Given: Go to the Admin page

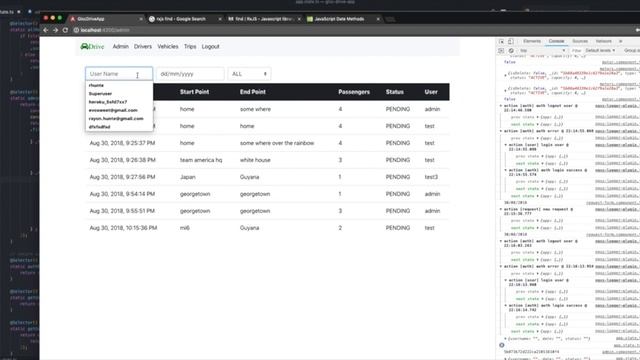Looking at the screenshot, I should click(120, 47).
